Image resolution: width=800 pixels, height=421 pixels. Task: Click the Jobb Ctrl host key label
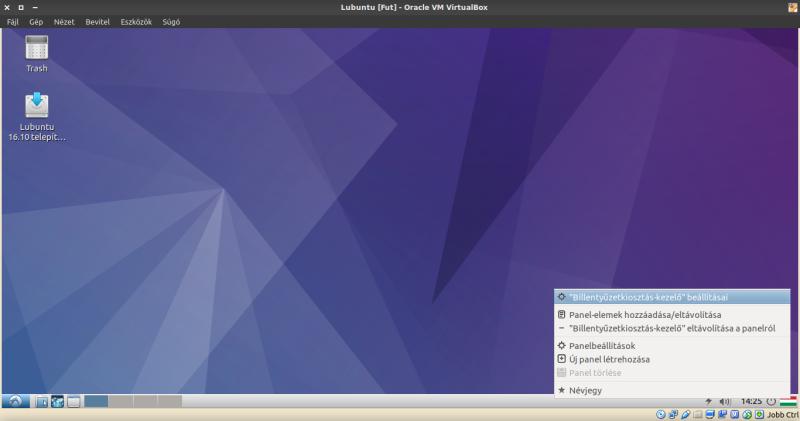(x=783, y=415)
